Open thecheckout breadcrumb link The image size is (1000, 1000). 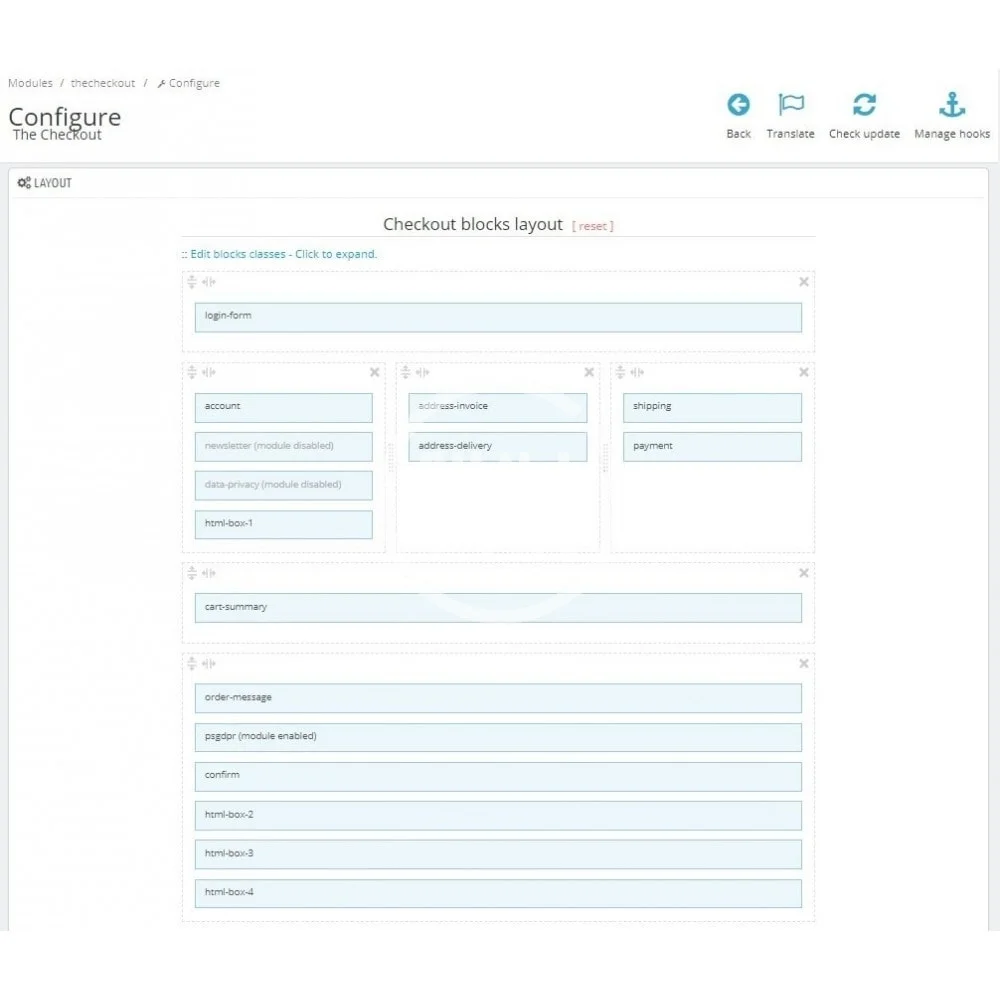coord(103,83)
